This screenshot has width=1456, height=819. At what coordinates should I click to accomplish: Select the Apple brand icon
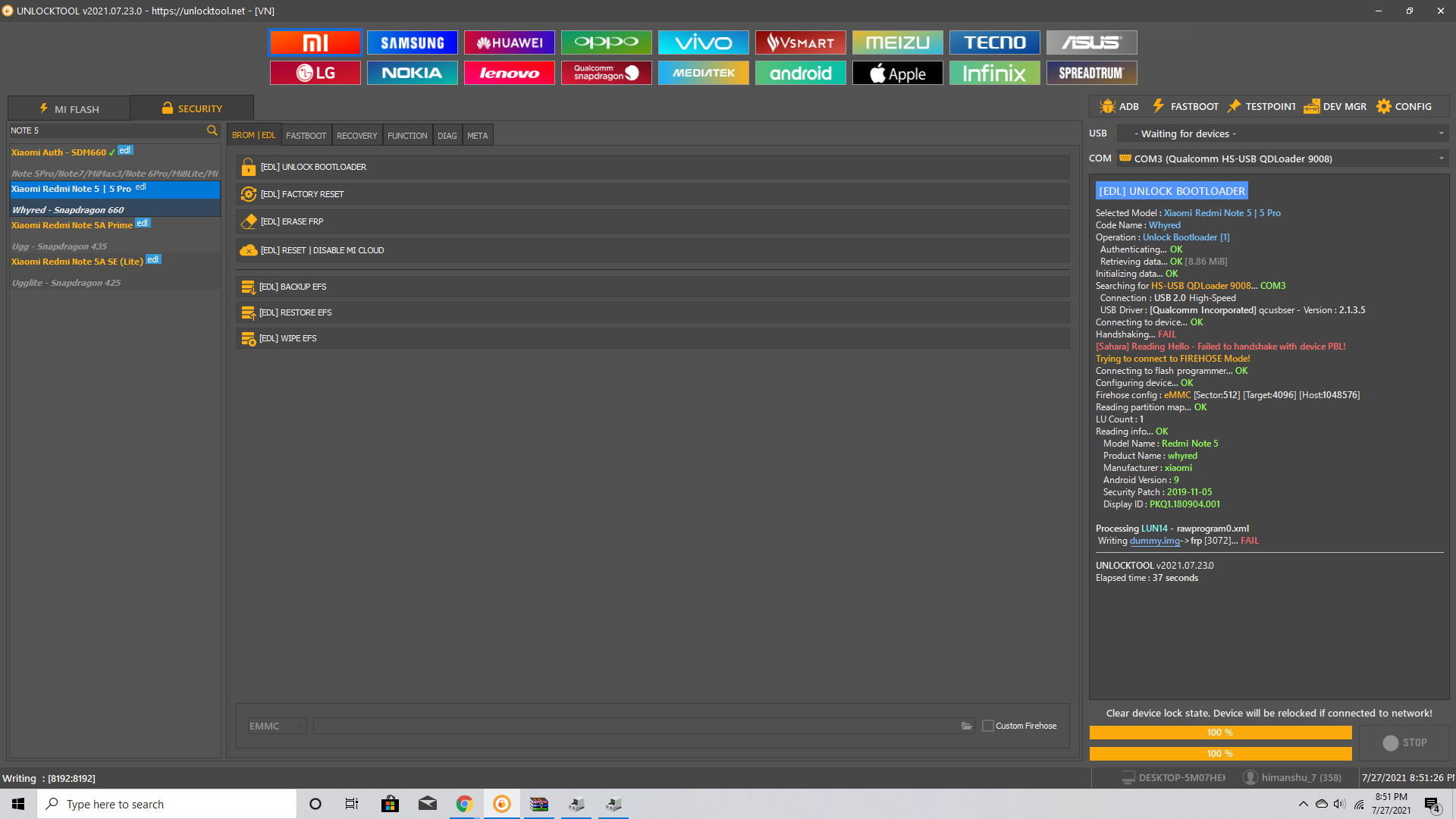point(898,73)
